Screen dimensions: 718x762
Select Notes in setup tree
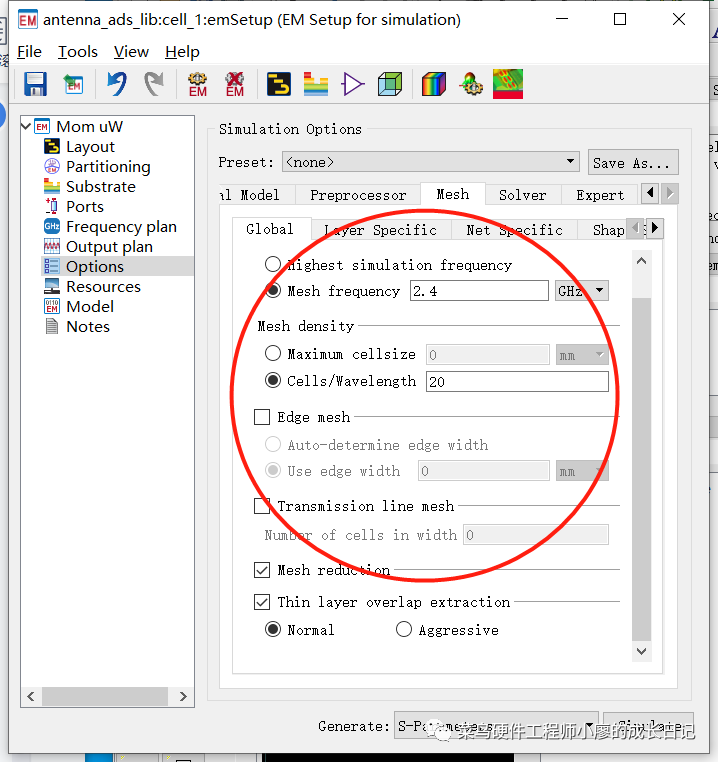[88, 326]
